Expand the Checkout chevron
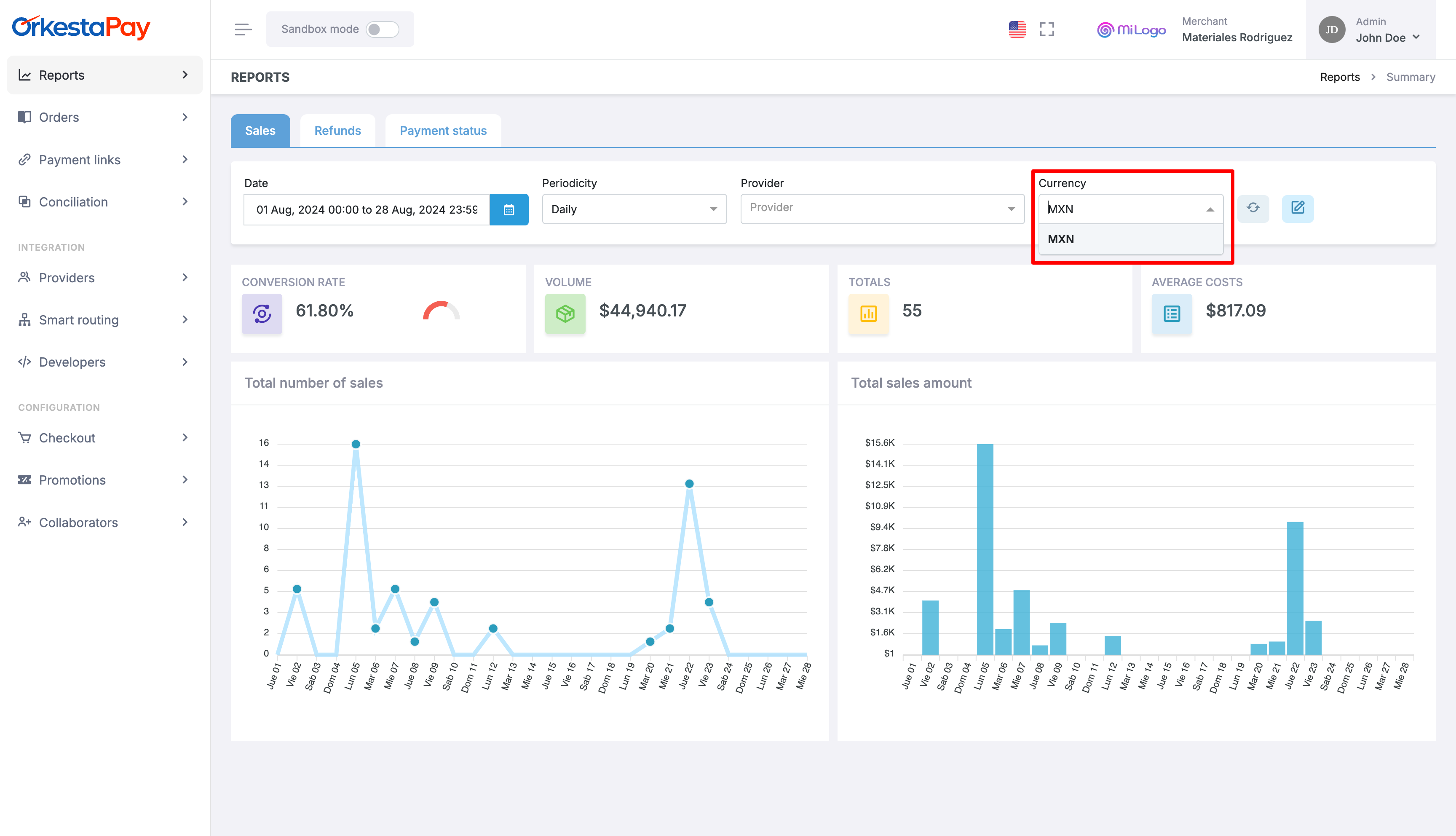The image size is (1456, 836). pyautogui.click(x=185, y=437)
